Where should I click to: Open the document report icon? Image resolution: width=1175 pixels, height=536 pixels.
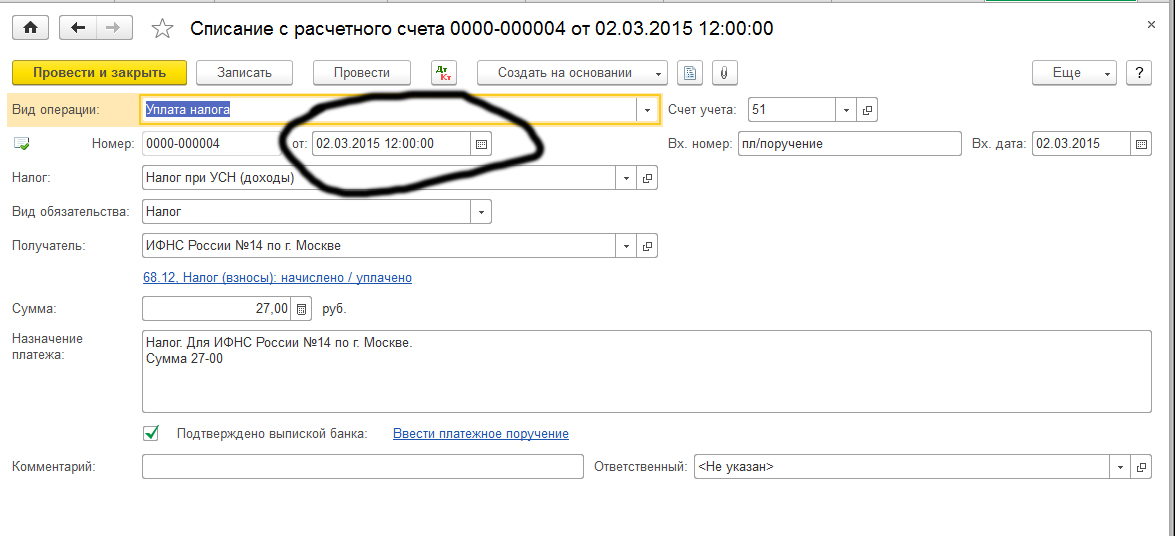coord(689,73)
